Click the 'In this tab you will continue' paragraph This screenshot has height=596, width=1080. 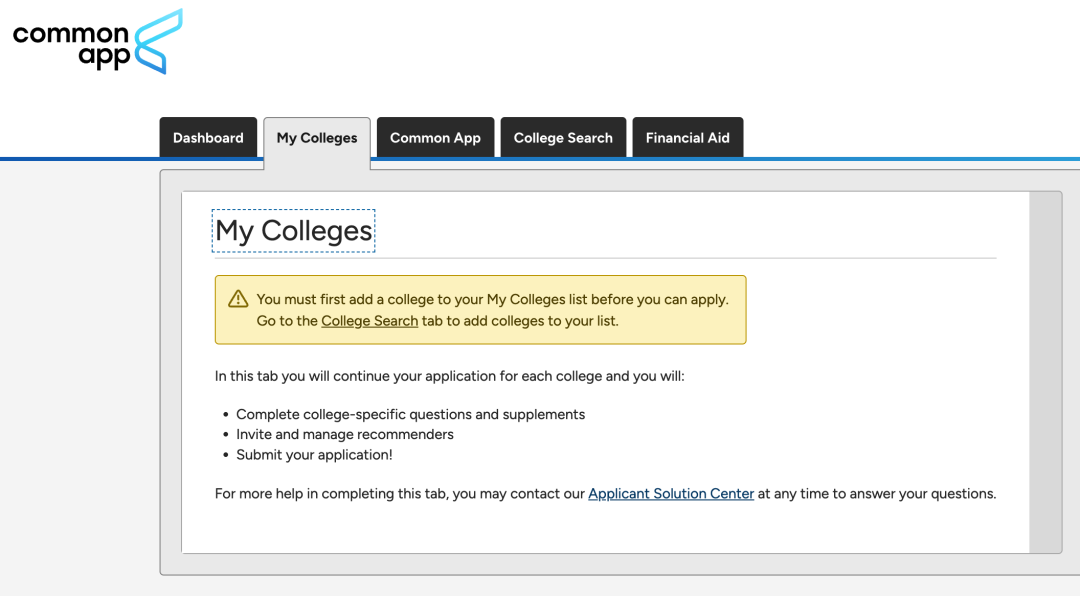coord(450,376)
